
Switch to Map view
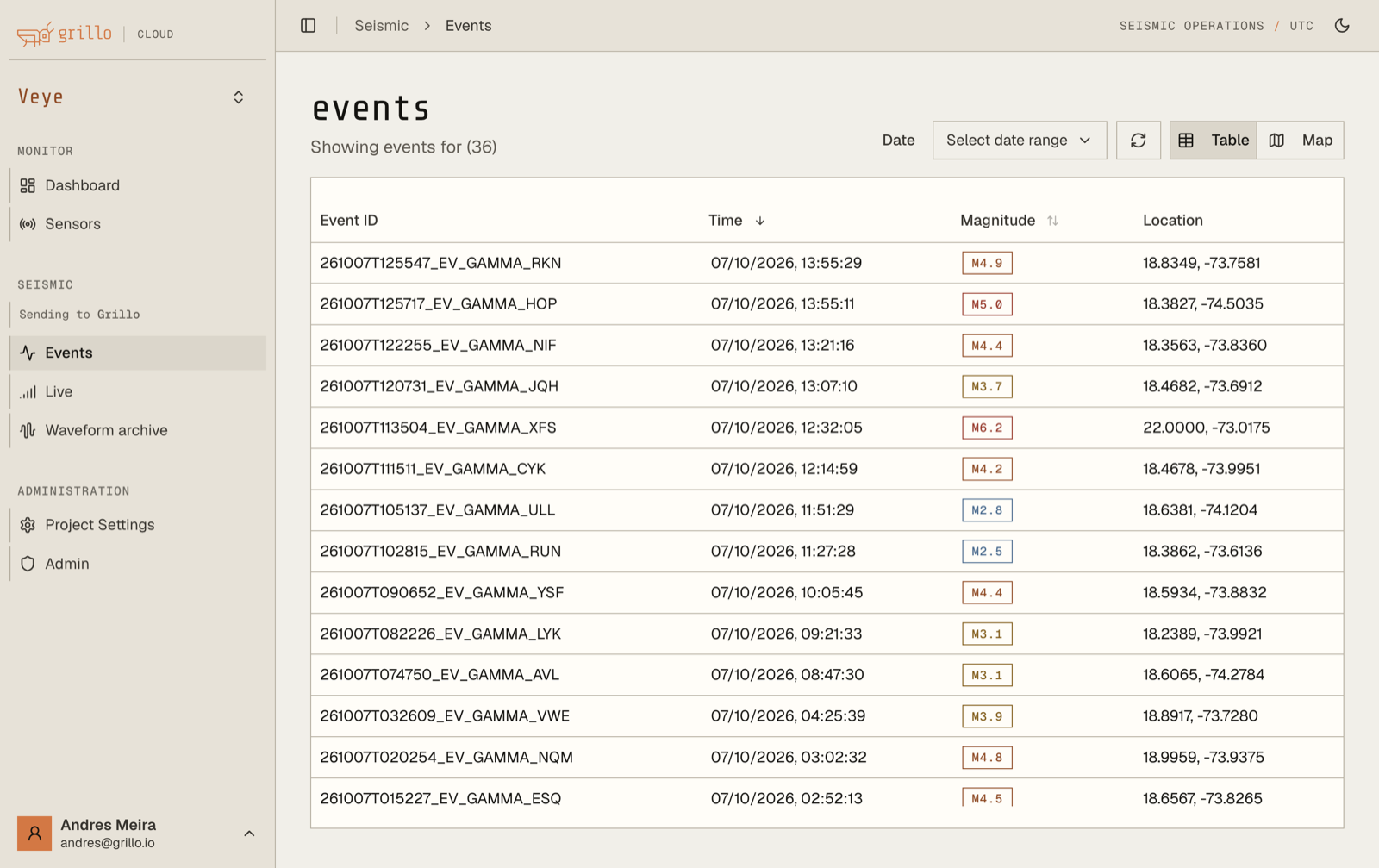click(x=1301, y=141)
